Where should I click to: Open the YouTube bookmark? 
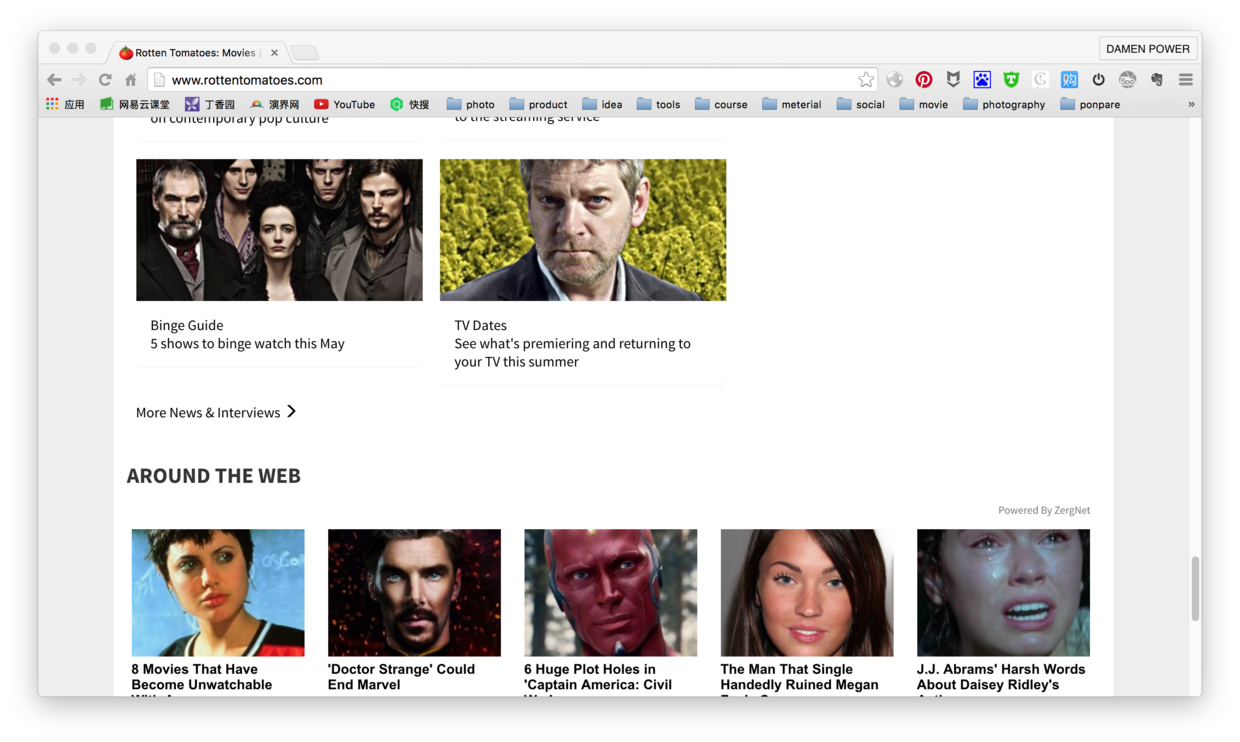(x=344, y=104)
